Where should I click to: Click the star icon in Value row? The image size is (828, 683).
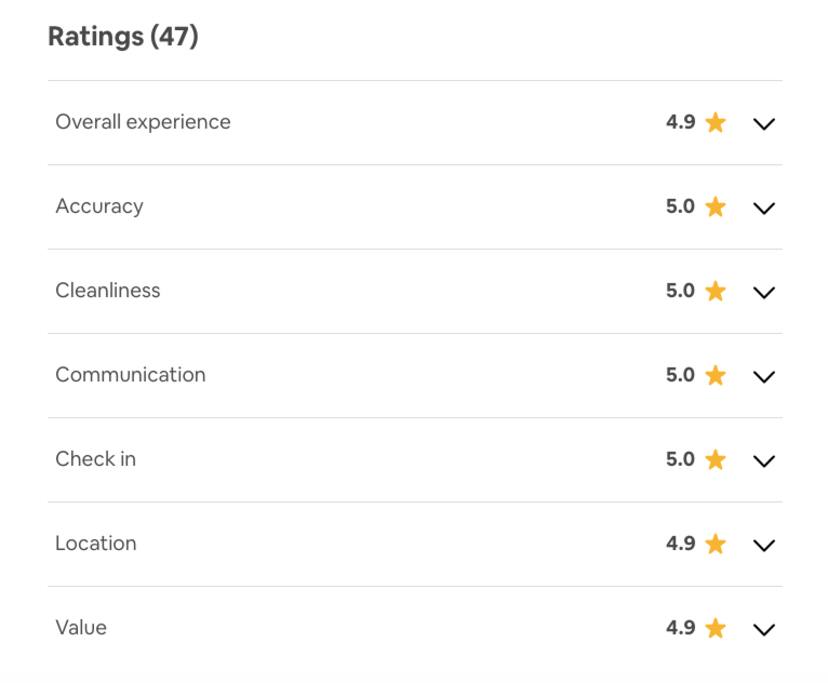pos(716,628)
